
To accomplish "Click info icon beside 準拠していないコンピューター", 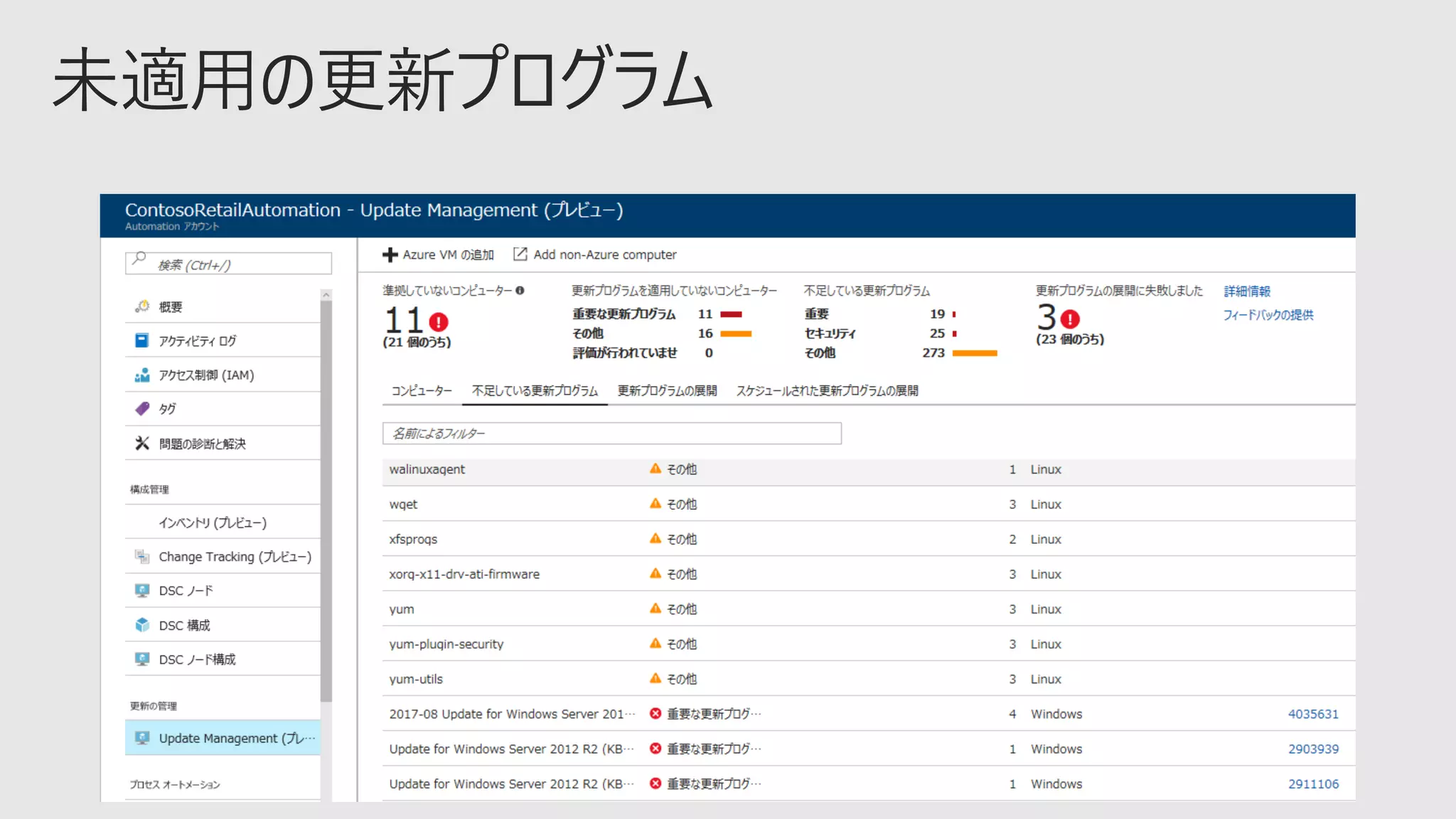I will coord(520,290).
